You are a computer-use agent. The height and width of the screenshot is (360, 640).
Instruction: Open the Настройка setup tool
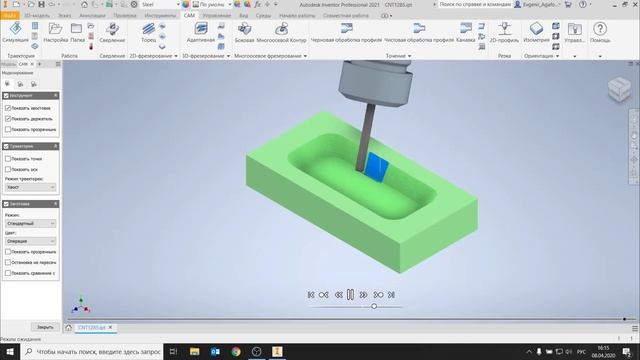click(x=56, y=29)
